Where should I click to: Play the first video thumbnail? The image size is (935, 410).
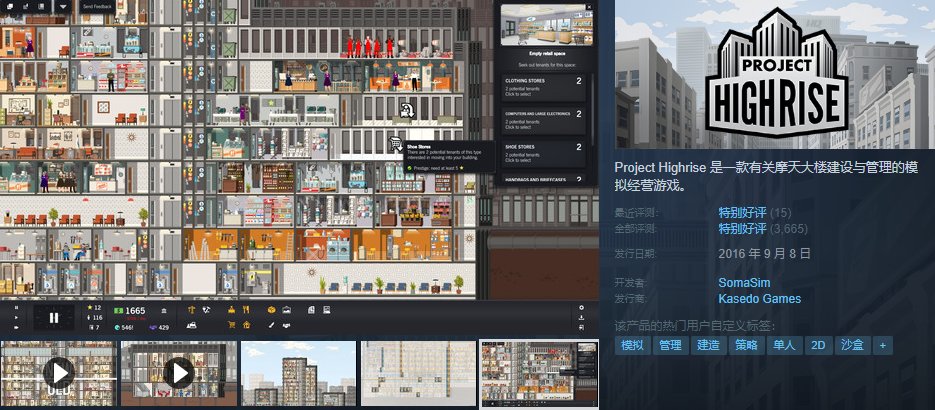click(58, 373)
